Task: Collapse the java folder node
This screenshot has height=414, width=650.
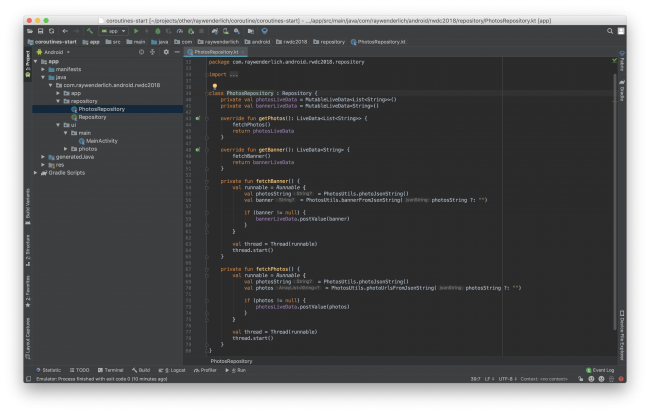Action: (x=43, y=77)
